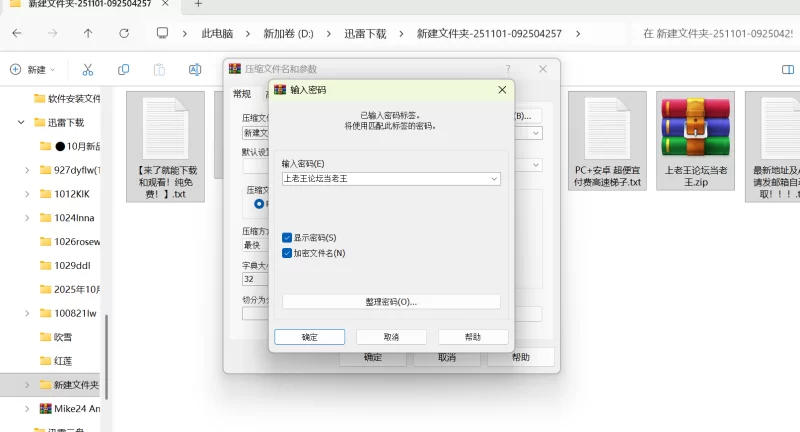
Task: Close the 压缩文件名和参数 dialog
Action: (x=543, y=69)
